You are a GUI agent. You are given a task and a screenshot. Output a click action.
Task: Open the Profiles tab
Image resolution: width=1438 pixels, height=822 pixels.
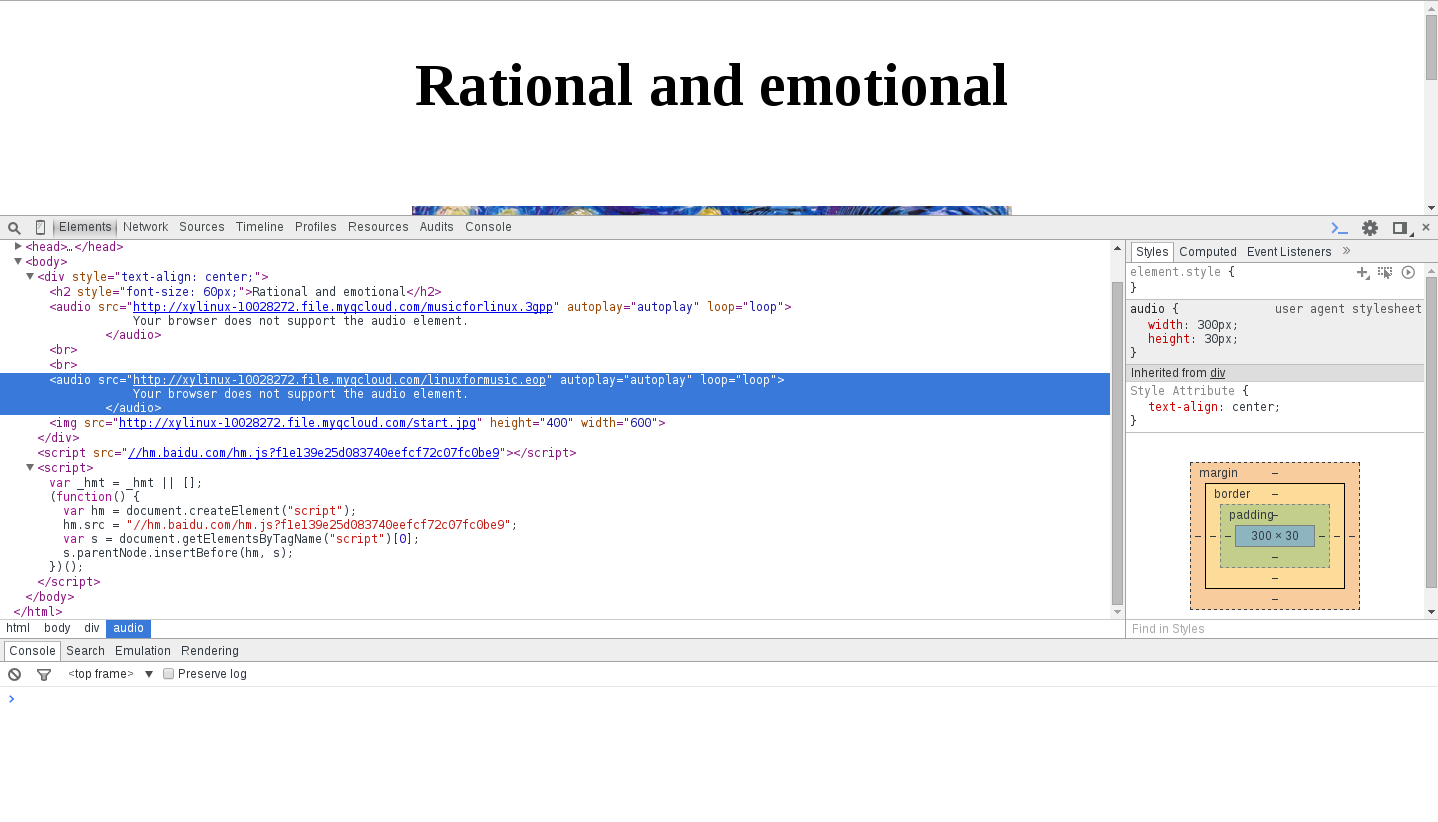[316, 227]
